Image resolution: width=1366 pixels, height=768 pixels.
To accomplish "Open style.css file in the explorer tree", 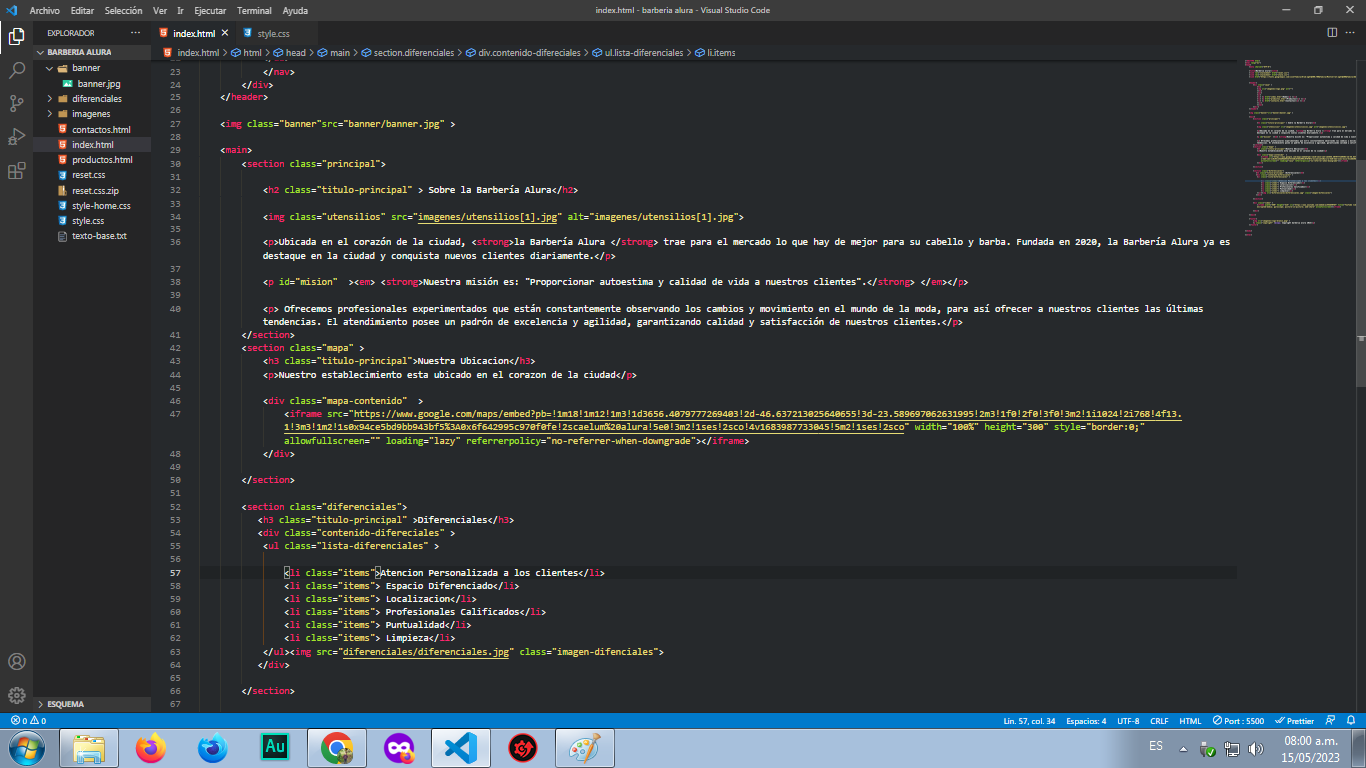I will point(92,221).
